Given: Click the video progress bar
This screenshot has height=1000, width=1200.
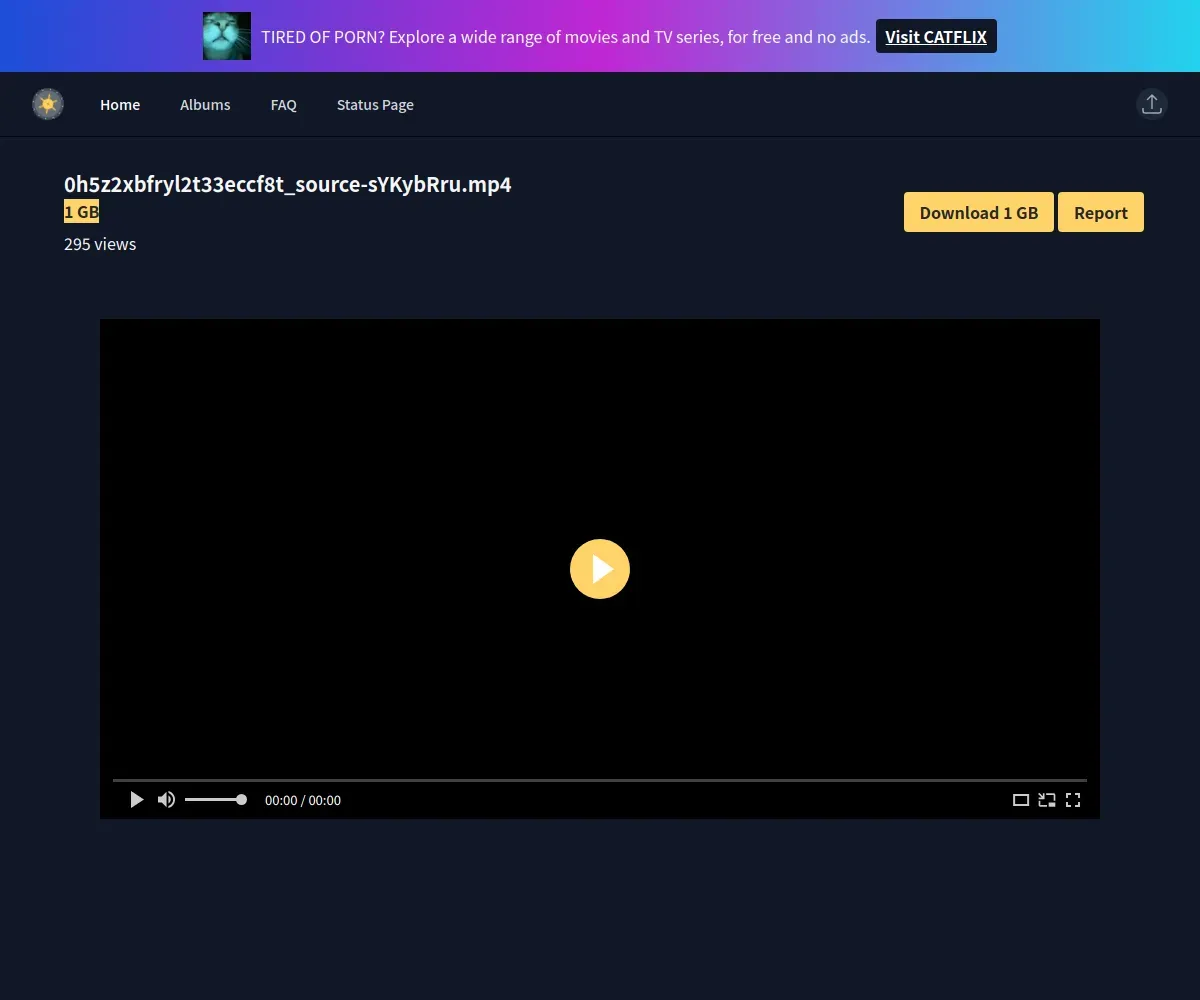Looking at the screenshot, I should click(600, 780).
